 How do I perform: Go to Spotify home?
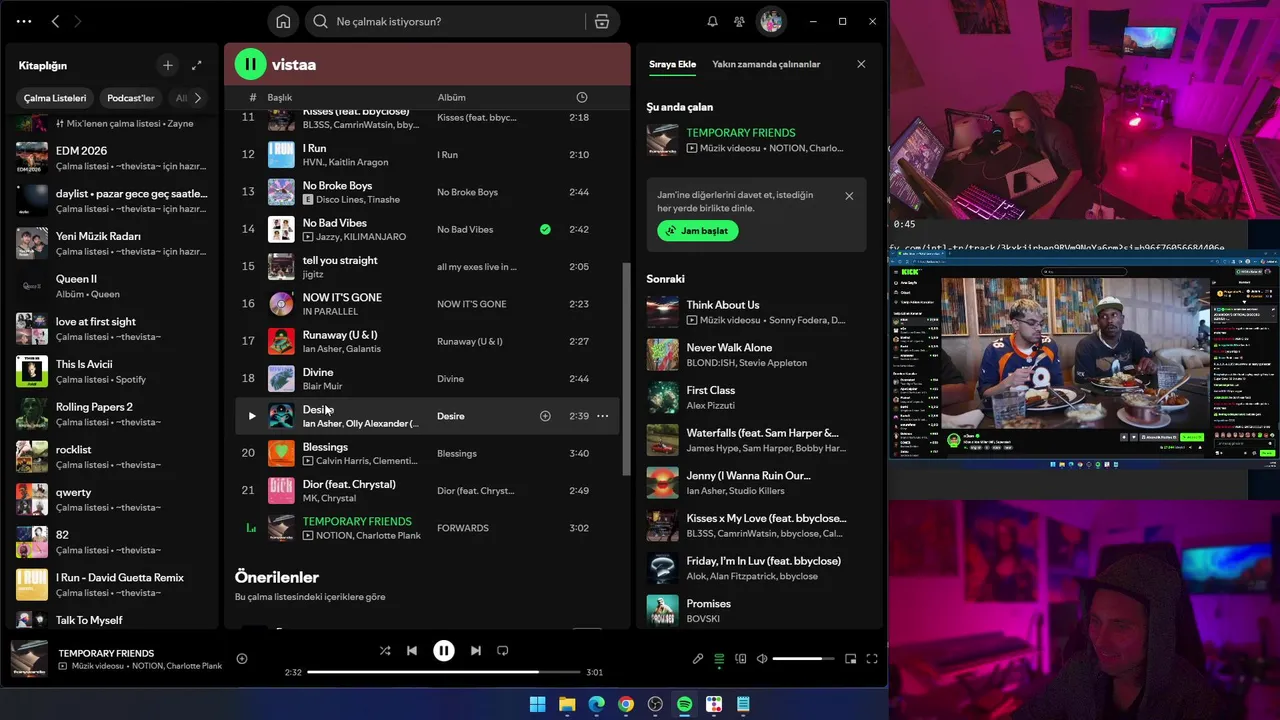coord(283,21)
